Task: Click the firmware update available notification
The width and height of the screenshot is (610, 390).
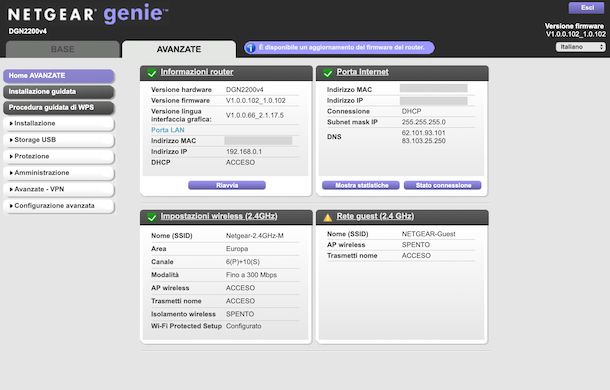Action: 340,47
